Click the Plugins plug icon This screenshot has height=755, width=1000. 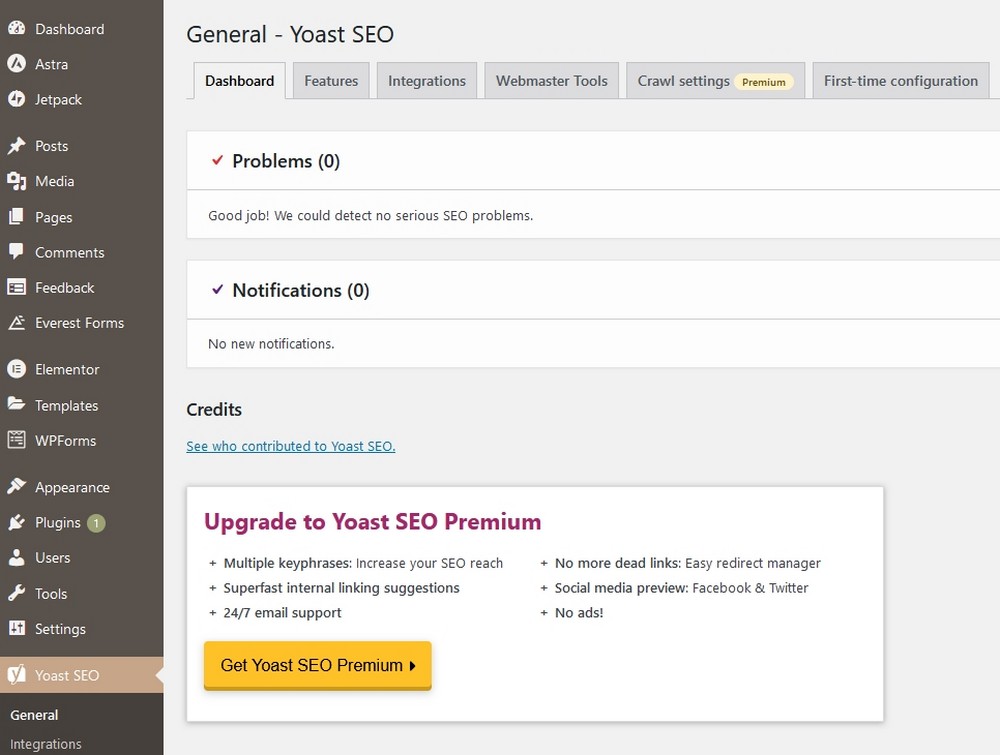(17, 522)
